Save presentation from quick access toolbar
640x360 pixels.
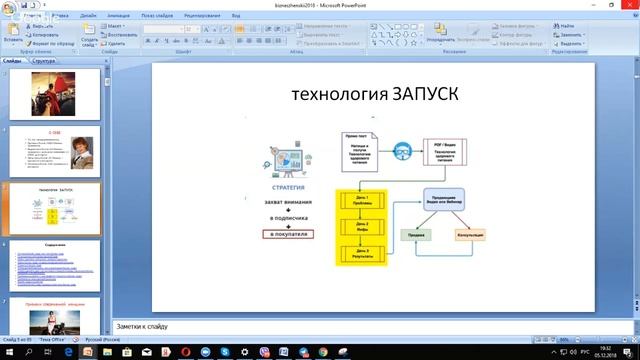coord(24,5)
